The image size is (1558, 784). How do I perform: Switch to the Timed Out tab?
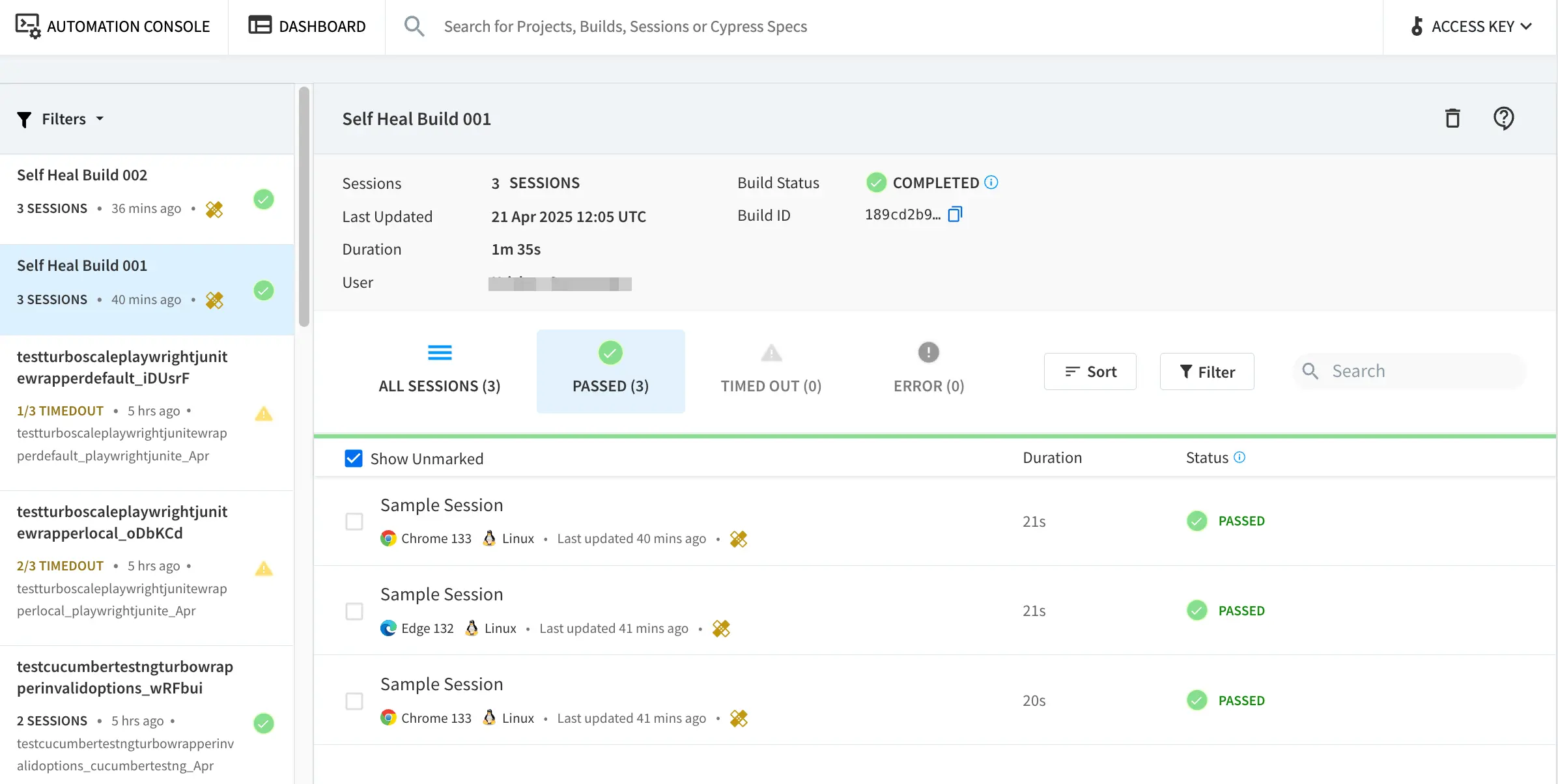771,371
